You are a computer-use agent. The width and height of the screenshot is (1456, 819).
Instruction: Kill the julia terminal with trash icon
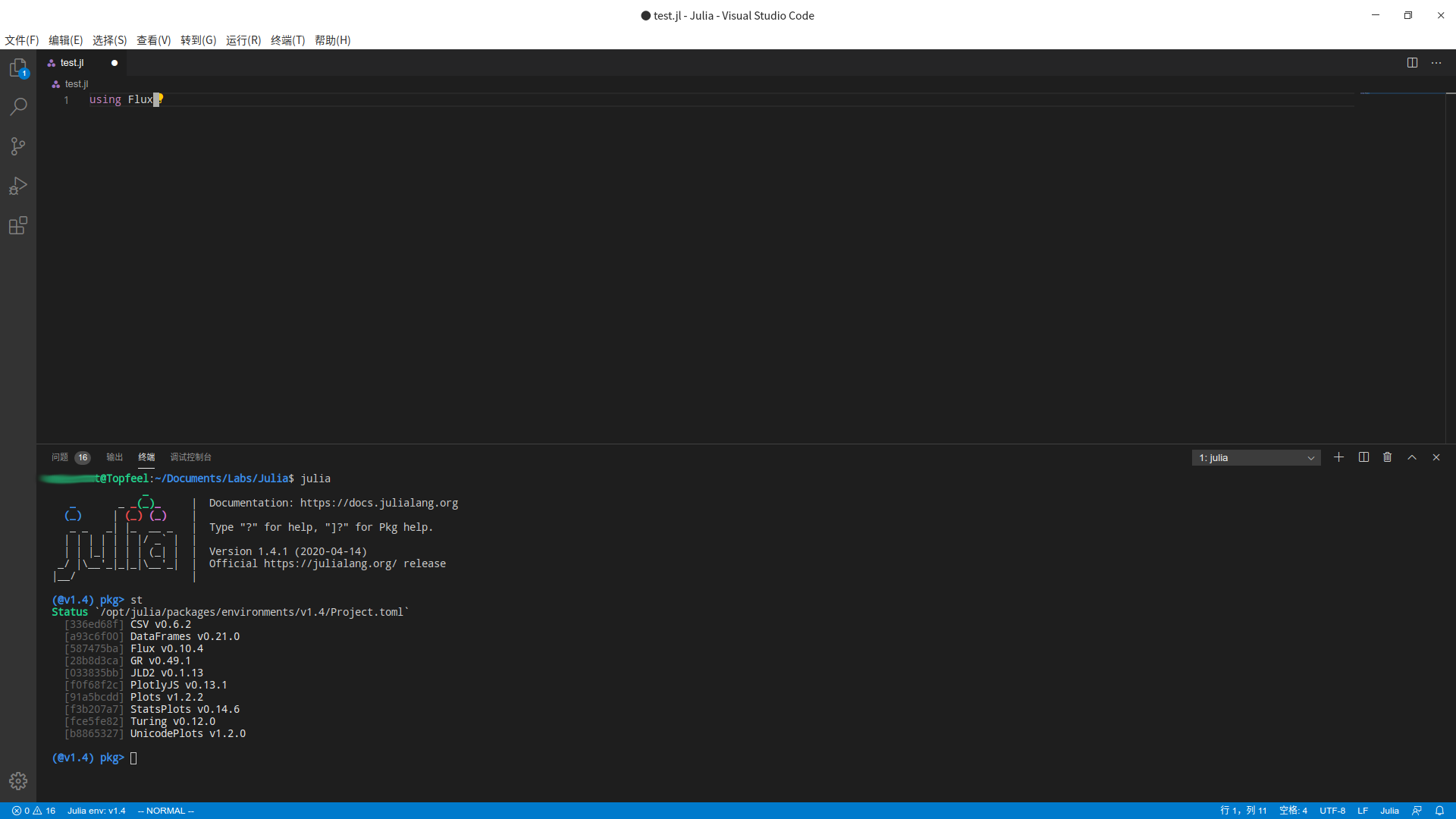pyautogui.click(x=1387, y=457)
